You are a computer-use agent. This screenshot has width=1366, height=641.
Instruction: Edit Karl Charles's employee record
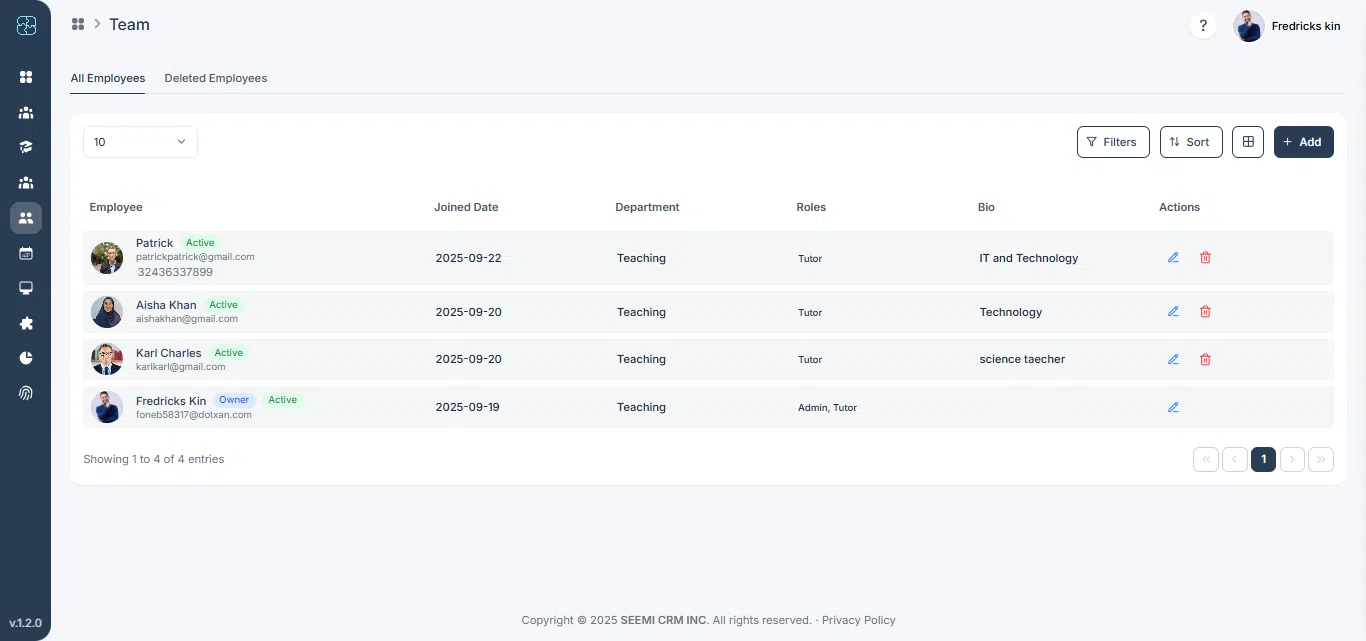click(1173, 359)
